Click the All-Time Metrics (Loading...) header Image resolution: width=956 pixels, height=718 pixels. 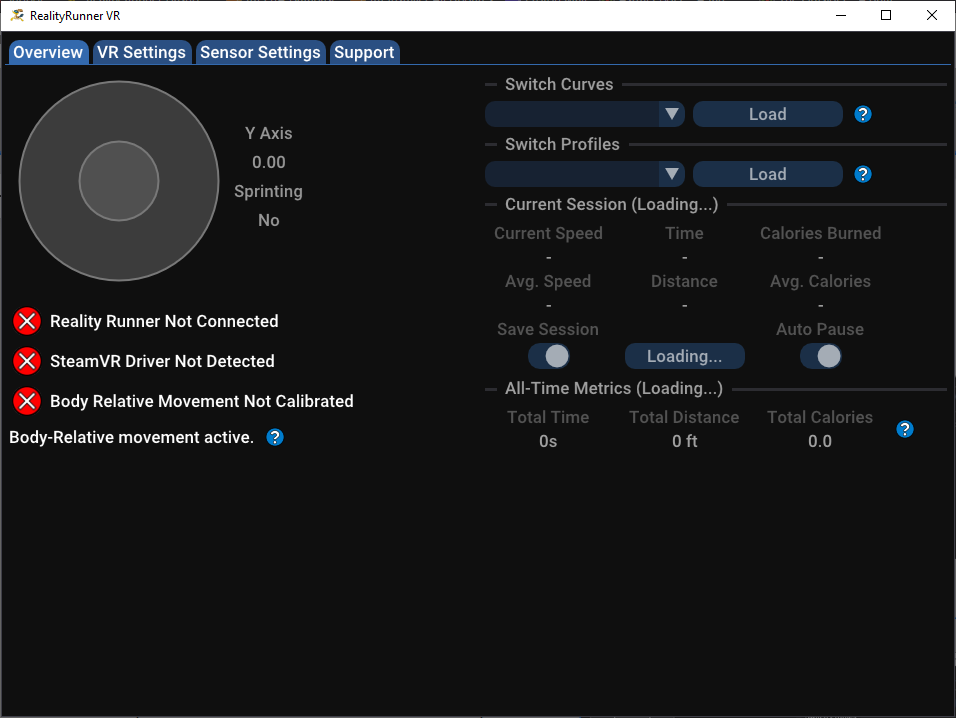614,388
